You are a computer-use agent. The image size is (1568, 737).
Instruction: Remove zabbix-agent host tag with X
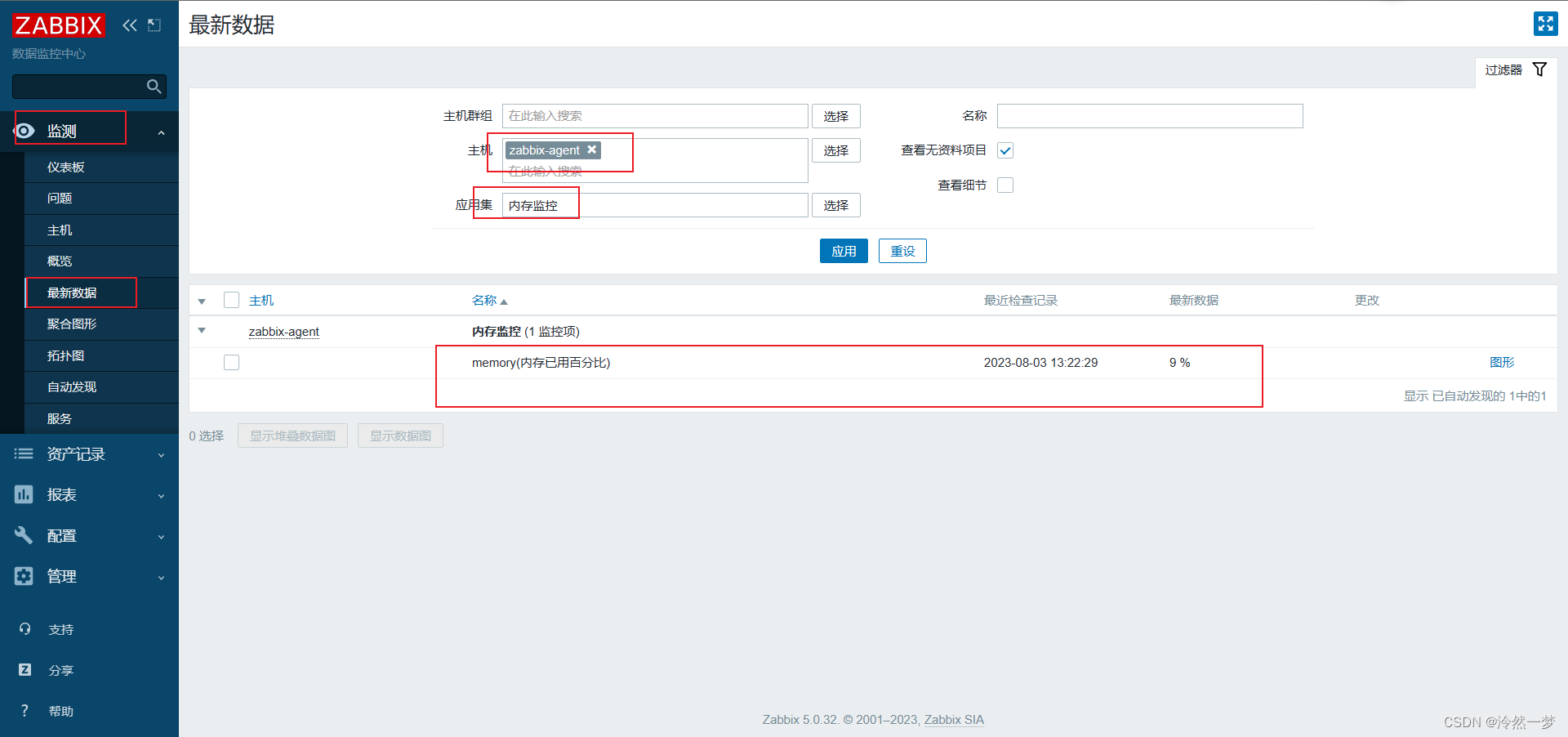pos(592,150)
